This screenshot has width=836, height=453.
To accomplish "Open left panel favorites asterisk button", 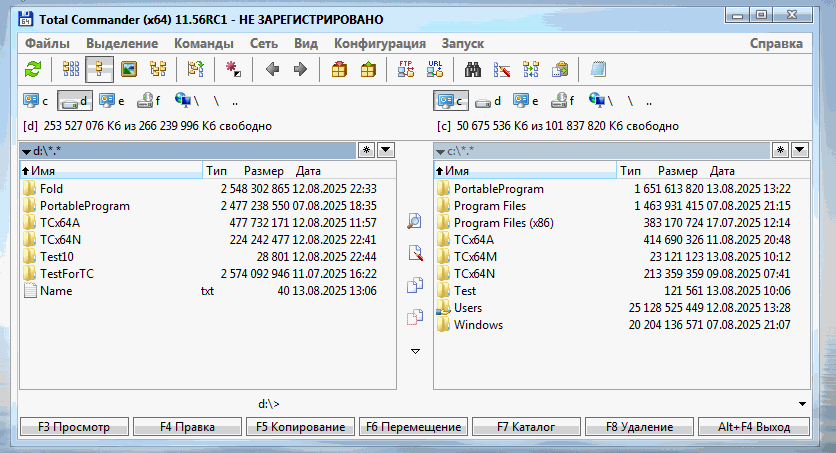I will (366, 151).
